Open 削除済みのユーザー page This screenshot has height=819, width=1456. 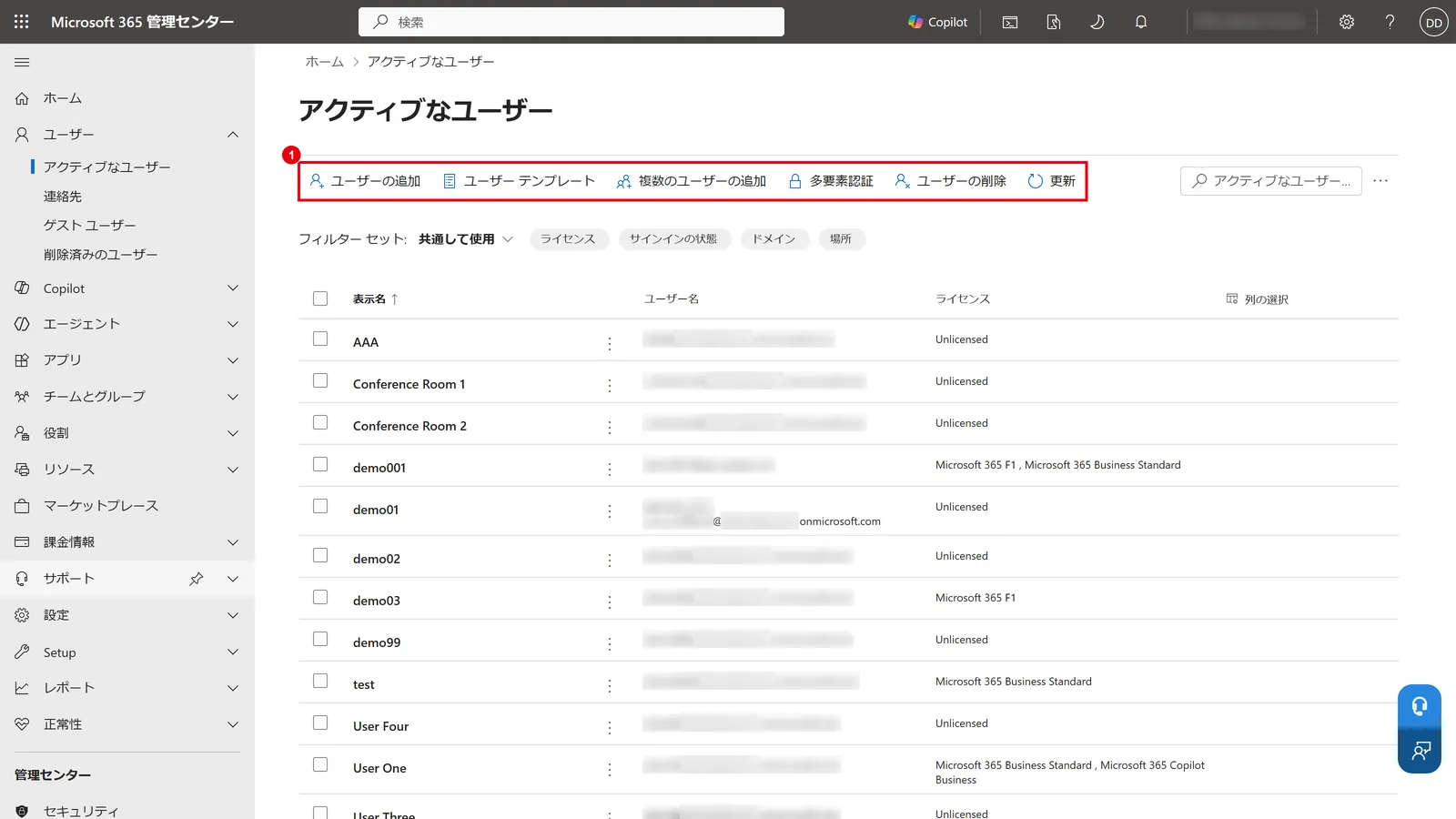click(101, 255)
